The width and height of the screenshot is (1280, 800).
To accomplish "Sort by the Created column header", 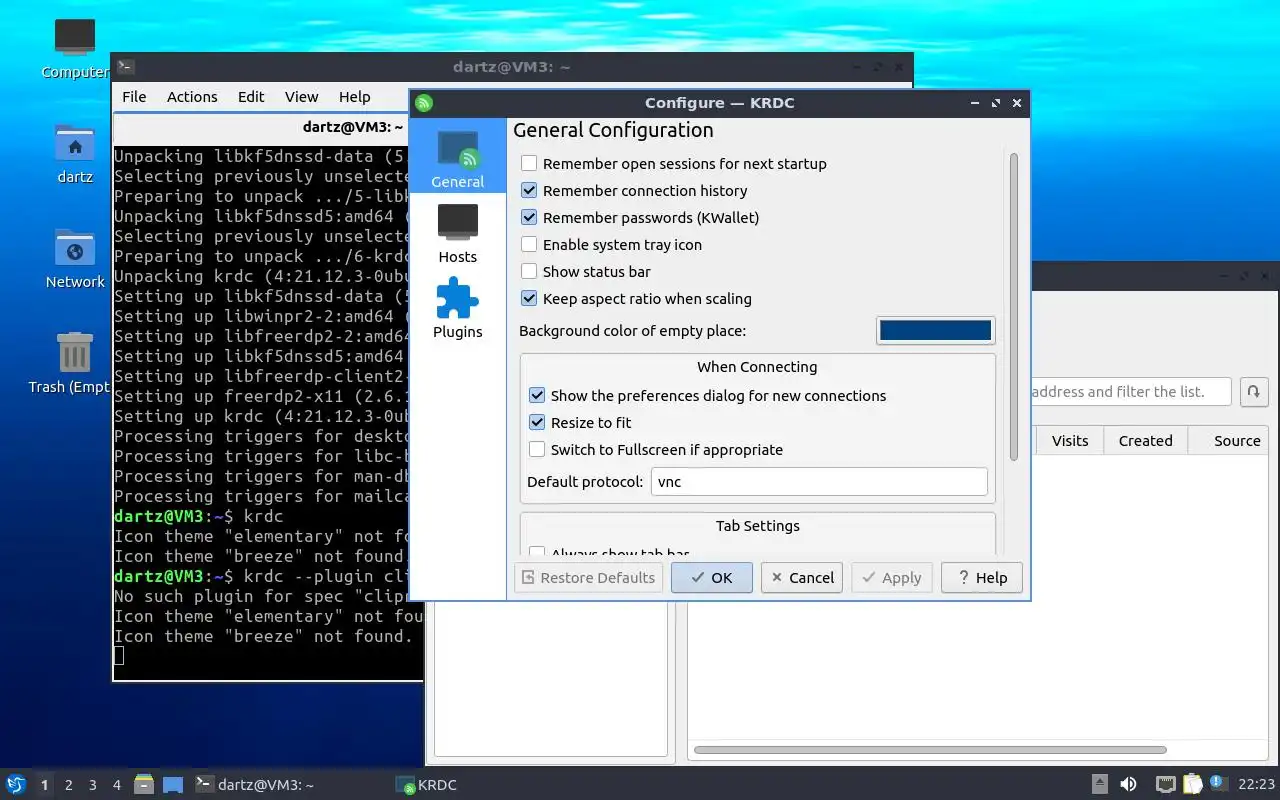I will click(x=1145, y=441).
